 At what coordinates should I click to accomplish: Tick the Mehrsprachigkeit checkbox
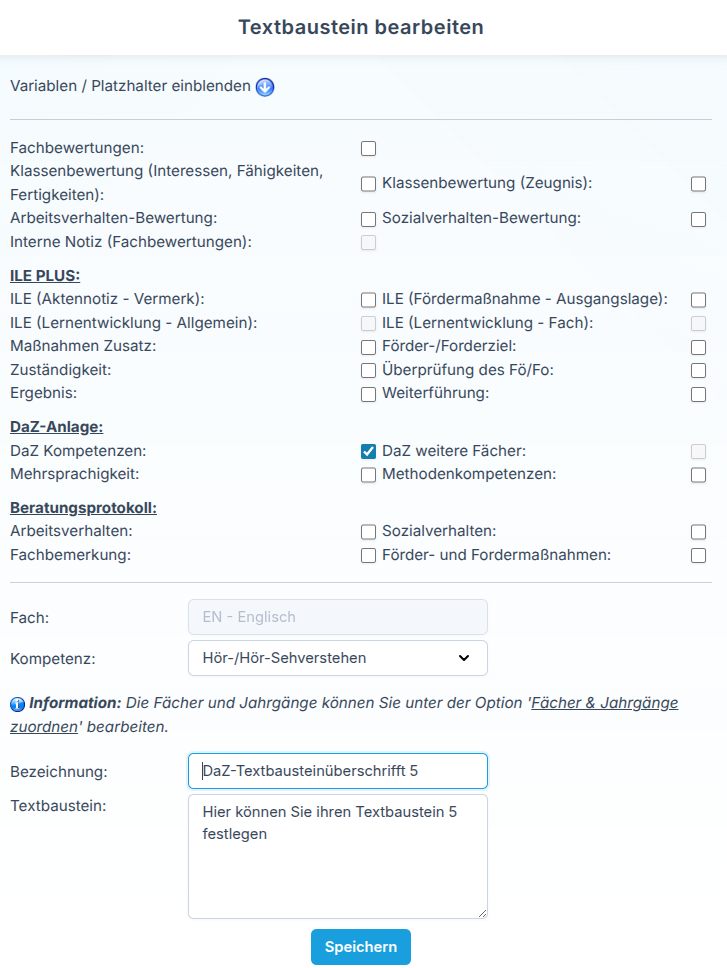368,475
